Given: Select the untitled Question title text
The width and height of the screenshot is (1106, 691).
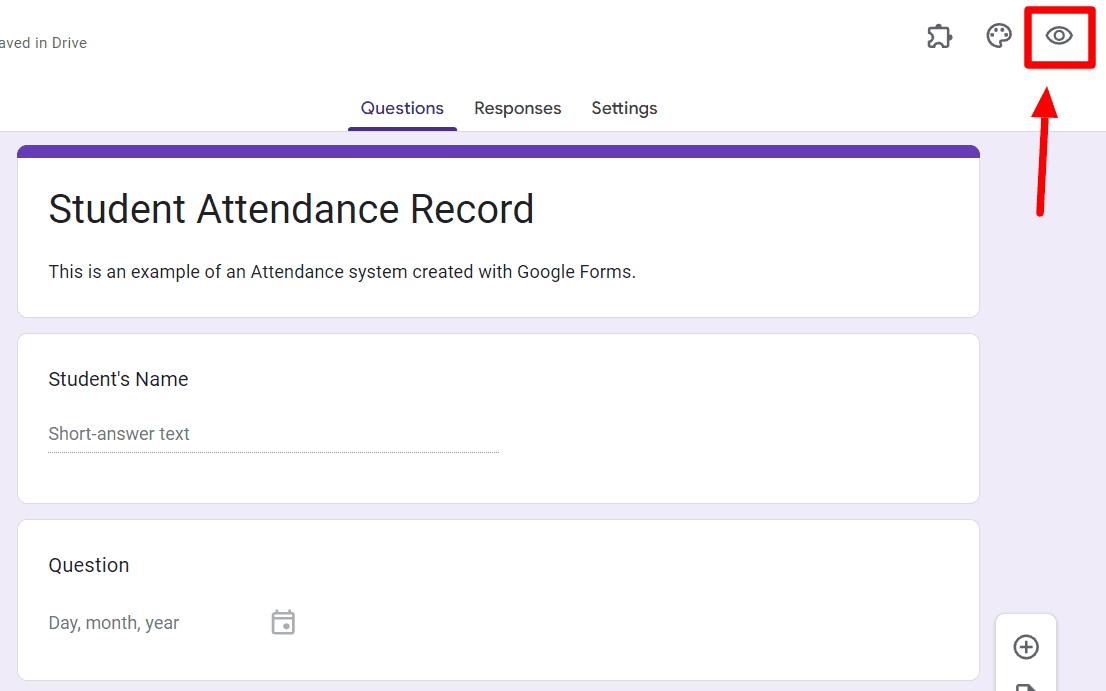Looking at the screenshot, I should 89,565.
